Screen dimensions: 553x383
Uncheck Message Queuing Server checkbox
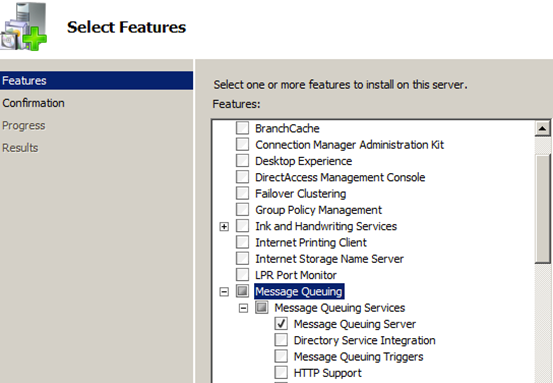click(281, 323)
